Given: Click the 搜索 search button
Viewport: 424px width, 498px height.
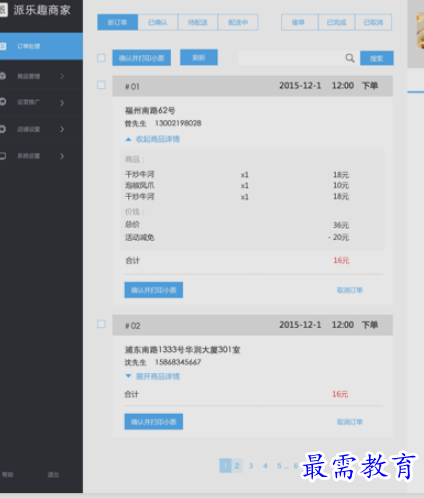Looking at the screenshot, I should tap(377, 58).
